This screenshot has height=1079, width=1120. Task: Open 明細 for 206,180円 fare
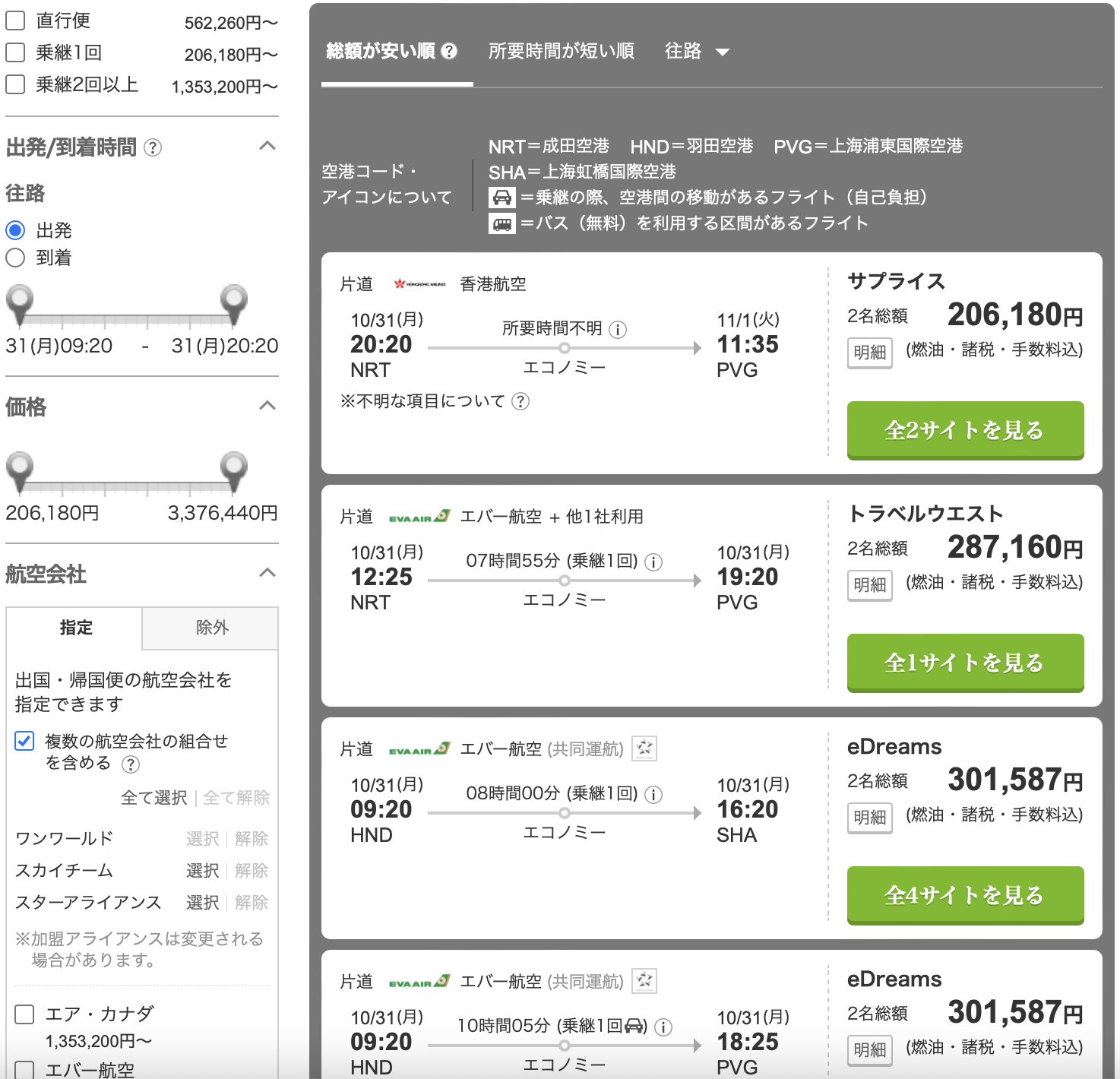click(x=870, y=353)
